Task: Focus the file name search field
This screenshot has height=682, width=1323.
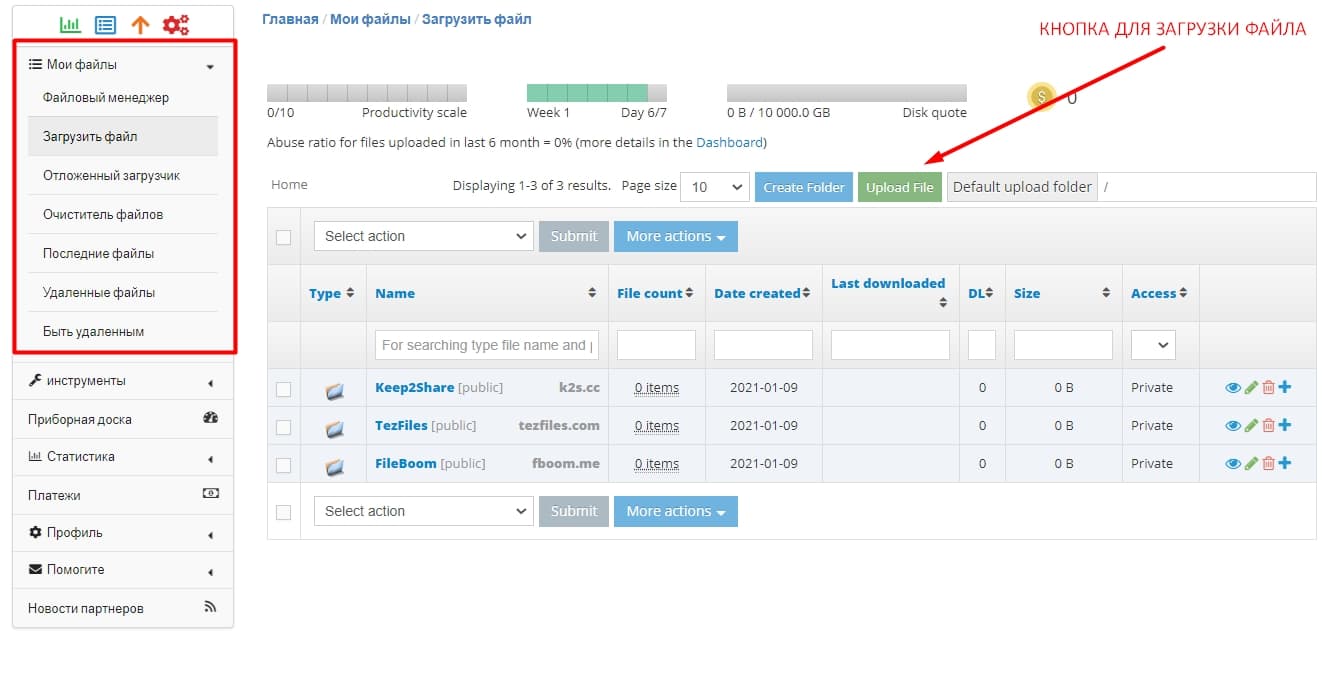Action: 487,345
